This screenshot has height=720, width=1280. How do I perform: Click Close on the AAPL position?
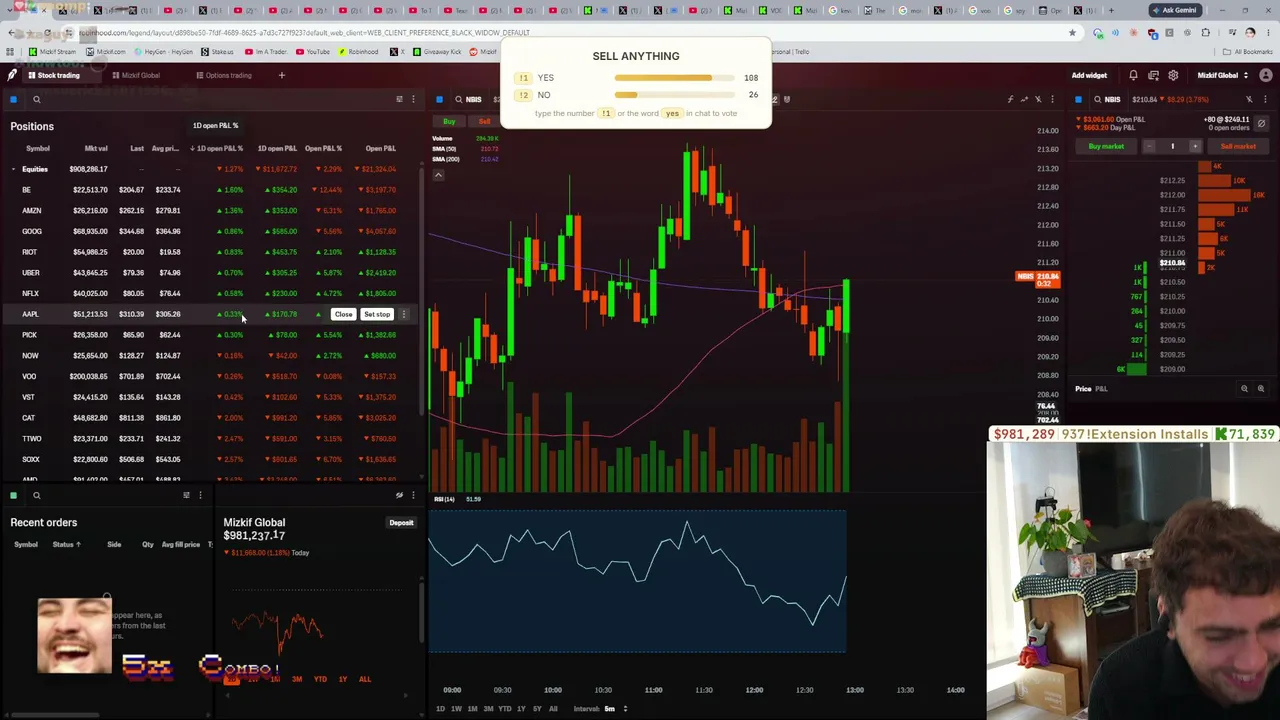pos(343,314)
